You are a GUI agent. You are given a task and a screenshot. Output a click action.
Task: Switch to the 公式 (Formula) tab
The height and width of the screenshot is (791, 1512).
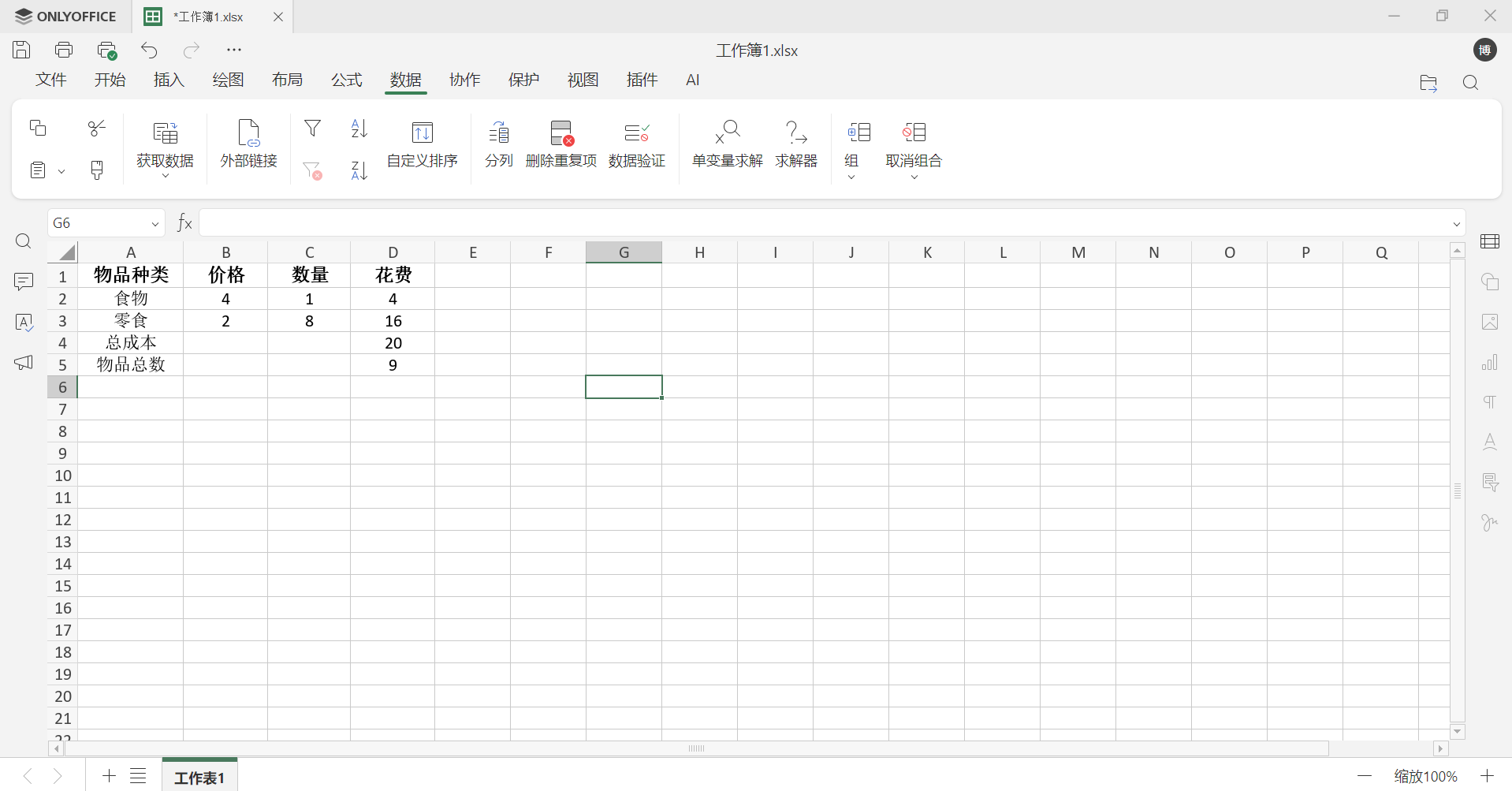point(346,80)
